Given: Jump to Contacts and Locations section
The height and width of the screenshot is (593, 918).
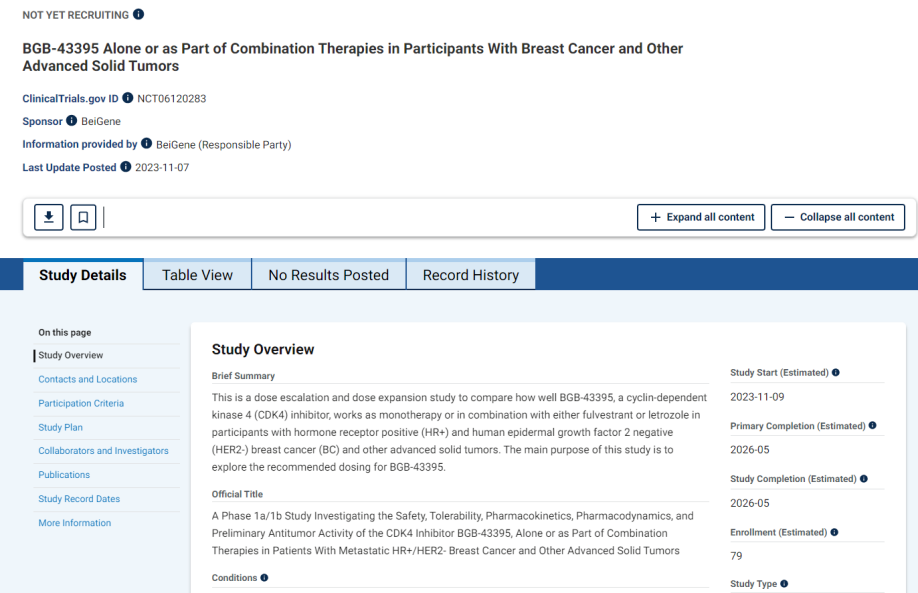Looking at the screenshot, I should point(88,379).
